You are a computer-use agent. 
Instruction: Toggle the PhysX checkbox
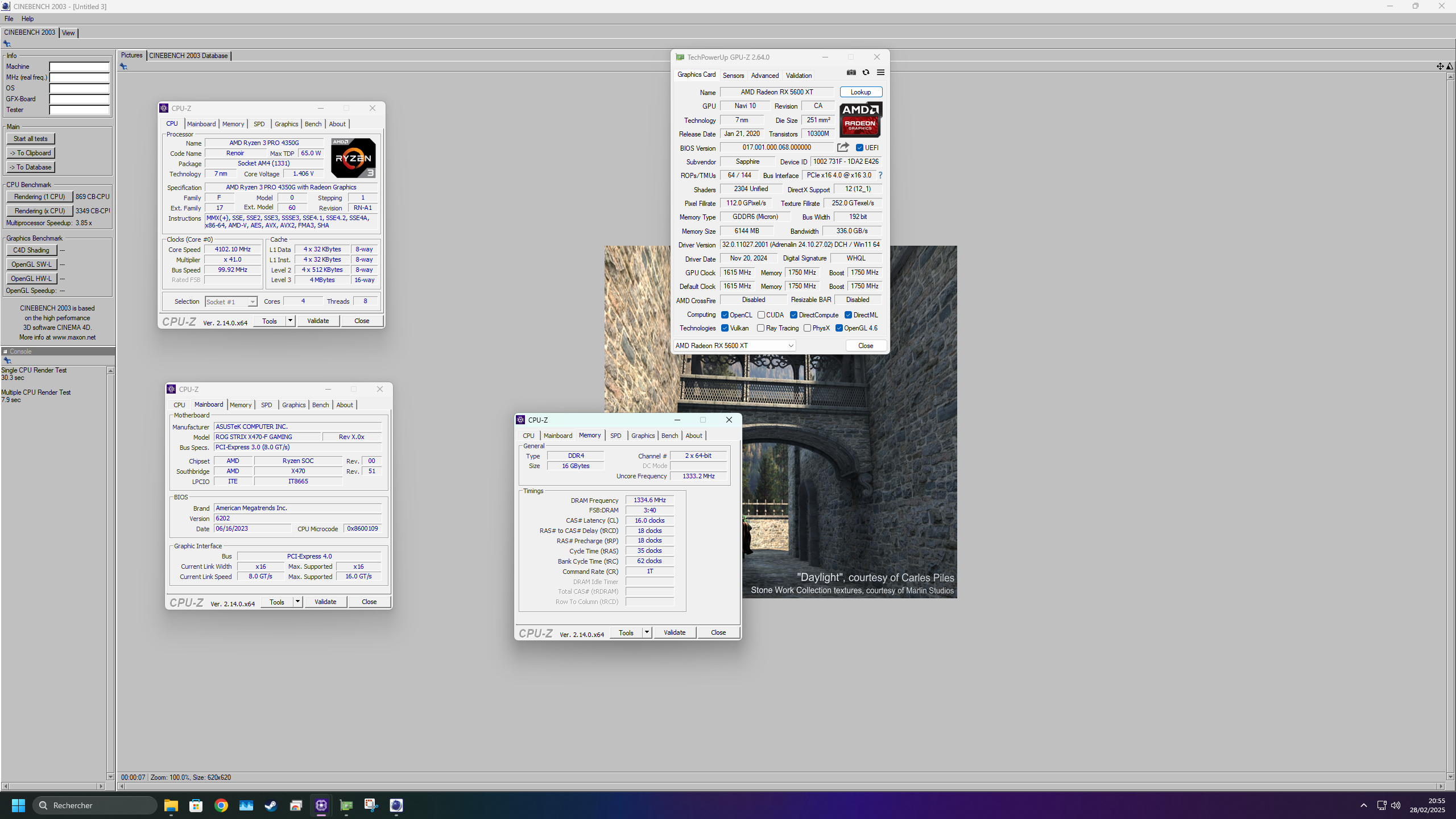[807, 328]
